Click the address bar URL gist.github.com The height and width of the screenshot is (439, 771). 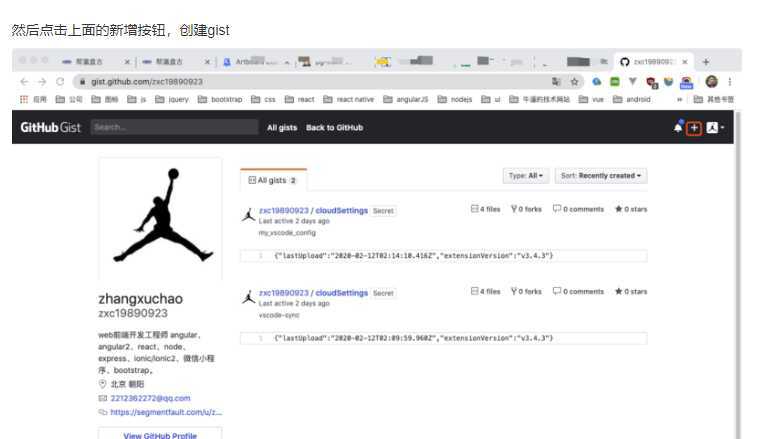coord(147,82)
